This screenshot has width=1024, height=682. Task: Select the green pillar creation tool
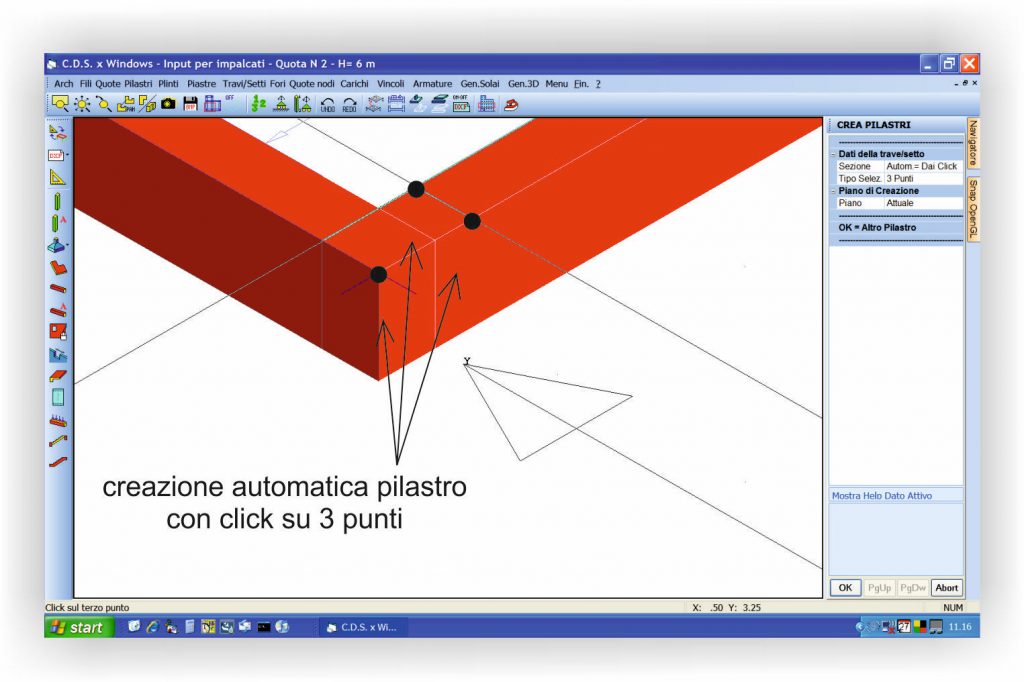(x=57, y=201)
